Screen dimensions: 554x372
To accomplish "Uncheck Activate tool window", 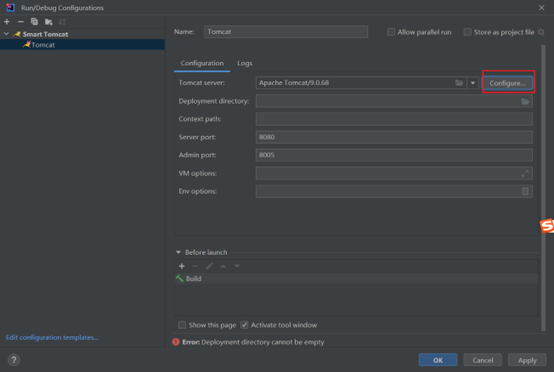I will coord(244,325).
